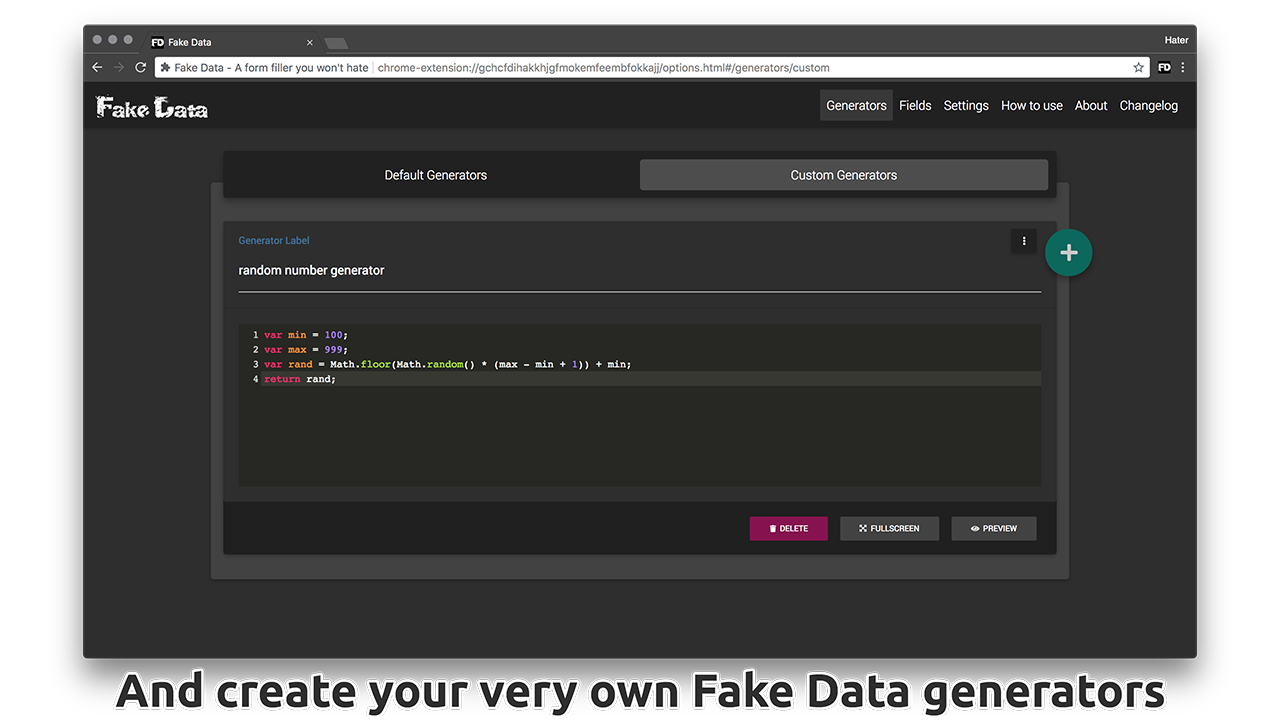Open the code editor in Fullscreen
Viewport: 1280px width, 720px height.
[889, 528]
